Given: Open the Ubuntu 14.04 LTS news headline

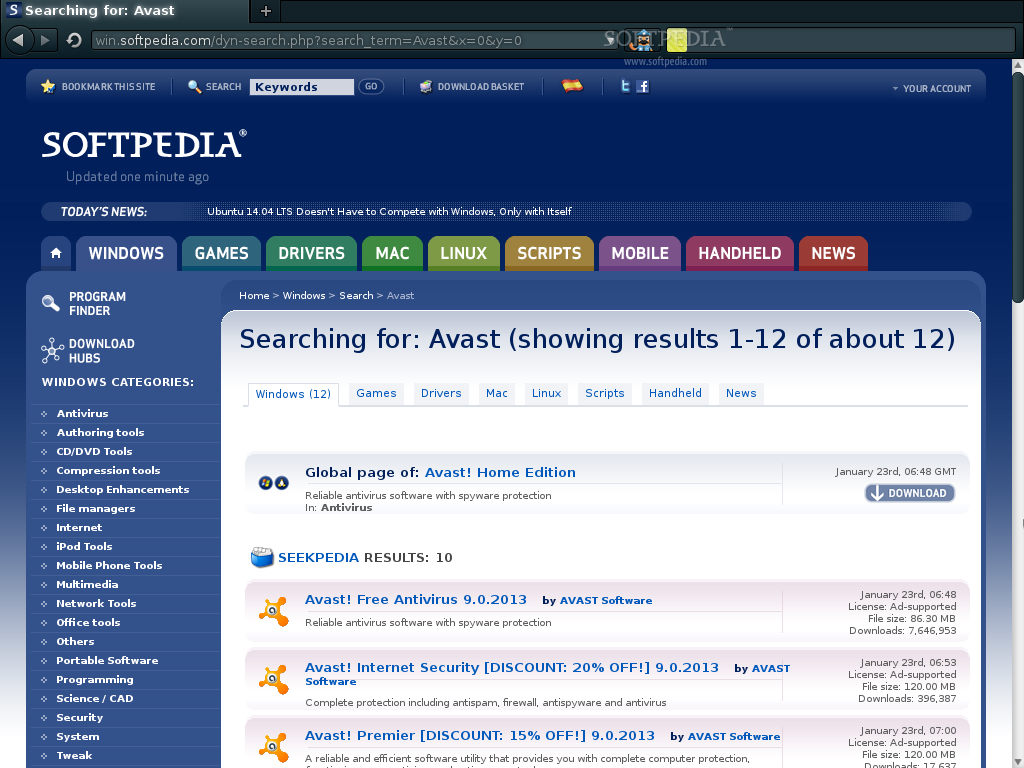Looking at the screenshot, I should (x=389, y=212).
